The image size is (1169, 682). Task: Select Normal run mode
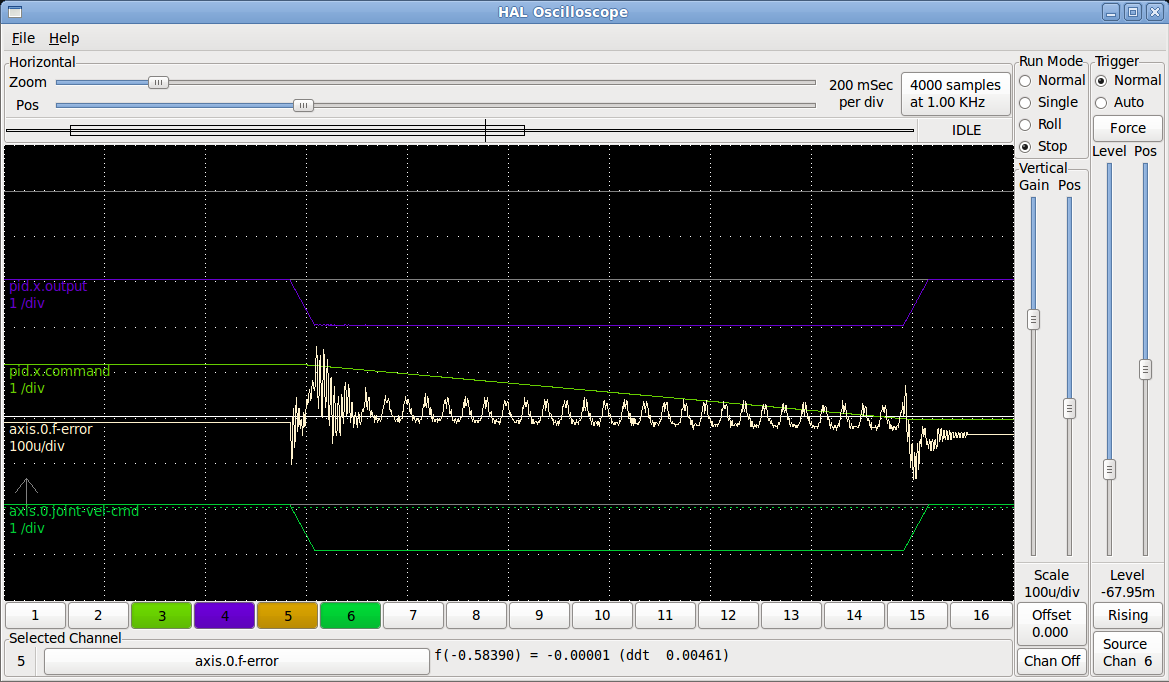[x=1052, y=80]
